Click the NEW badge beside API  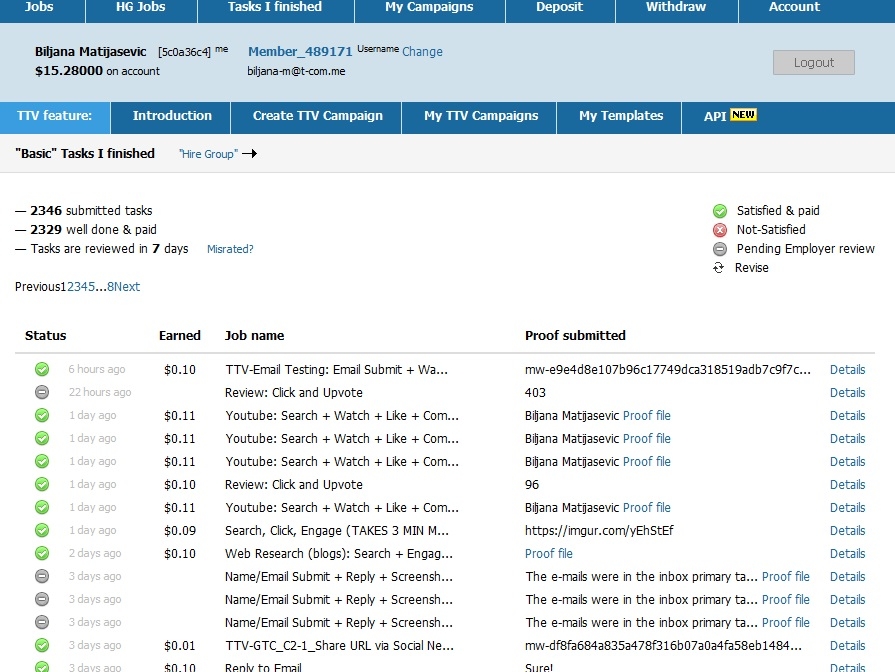tap(743, 115)
